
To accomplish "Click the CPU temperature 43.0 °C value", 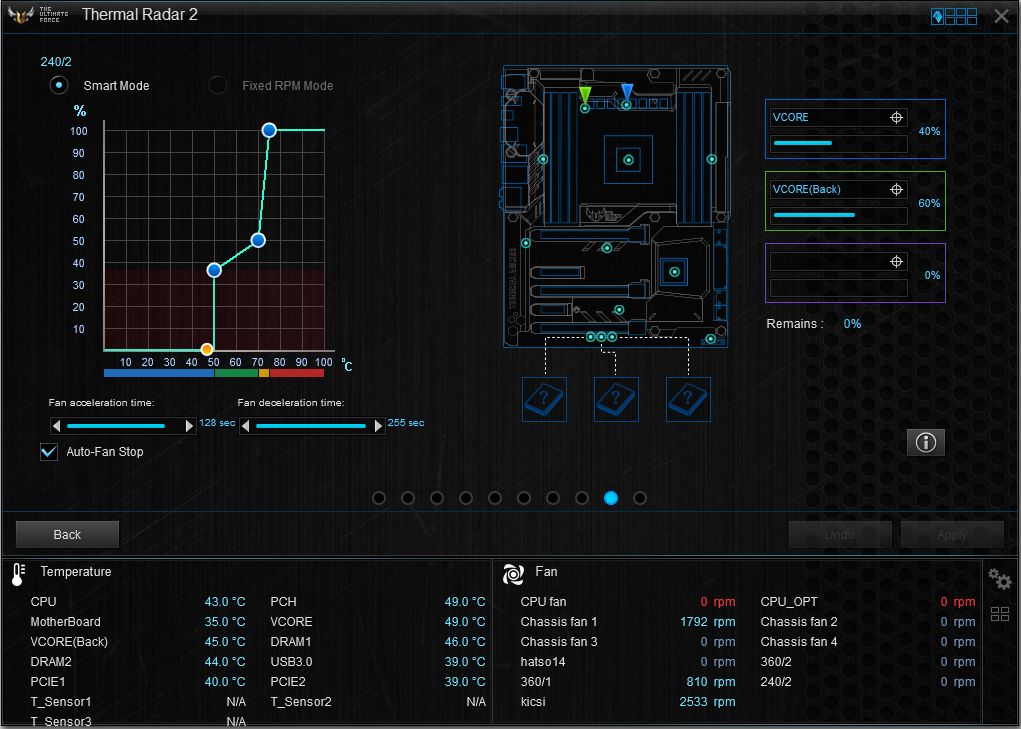I will tap(225, 602).
